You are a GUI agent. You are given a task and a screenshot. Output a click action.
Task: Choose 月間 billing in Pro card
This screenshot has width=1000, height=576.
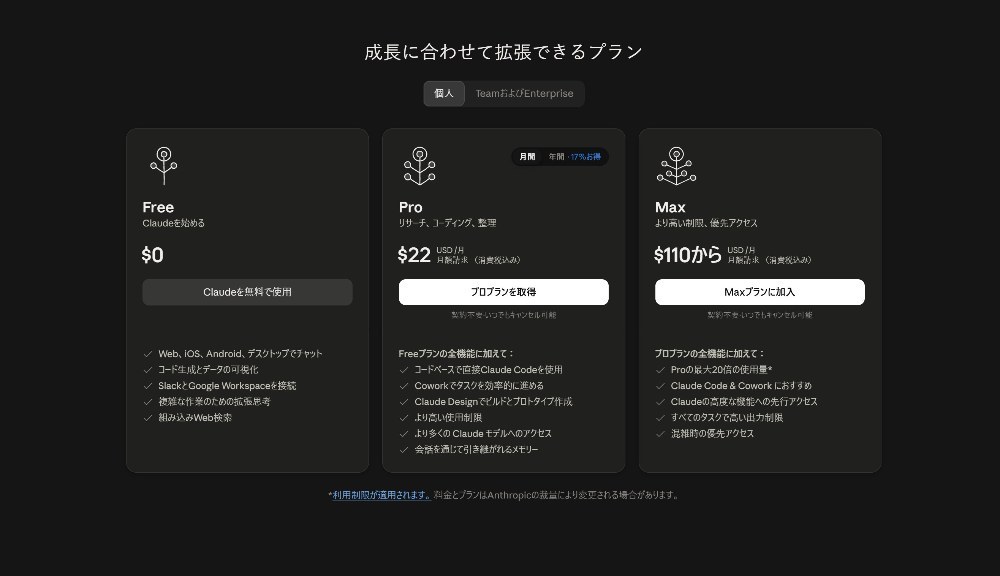(527, 157)
